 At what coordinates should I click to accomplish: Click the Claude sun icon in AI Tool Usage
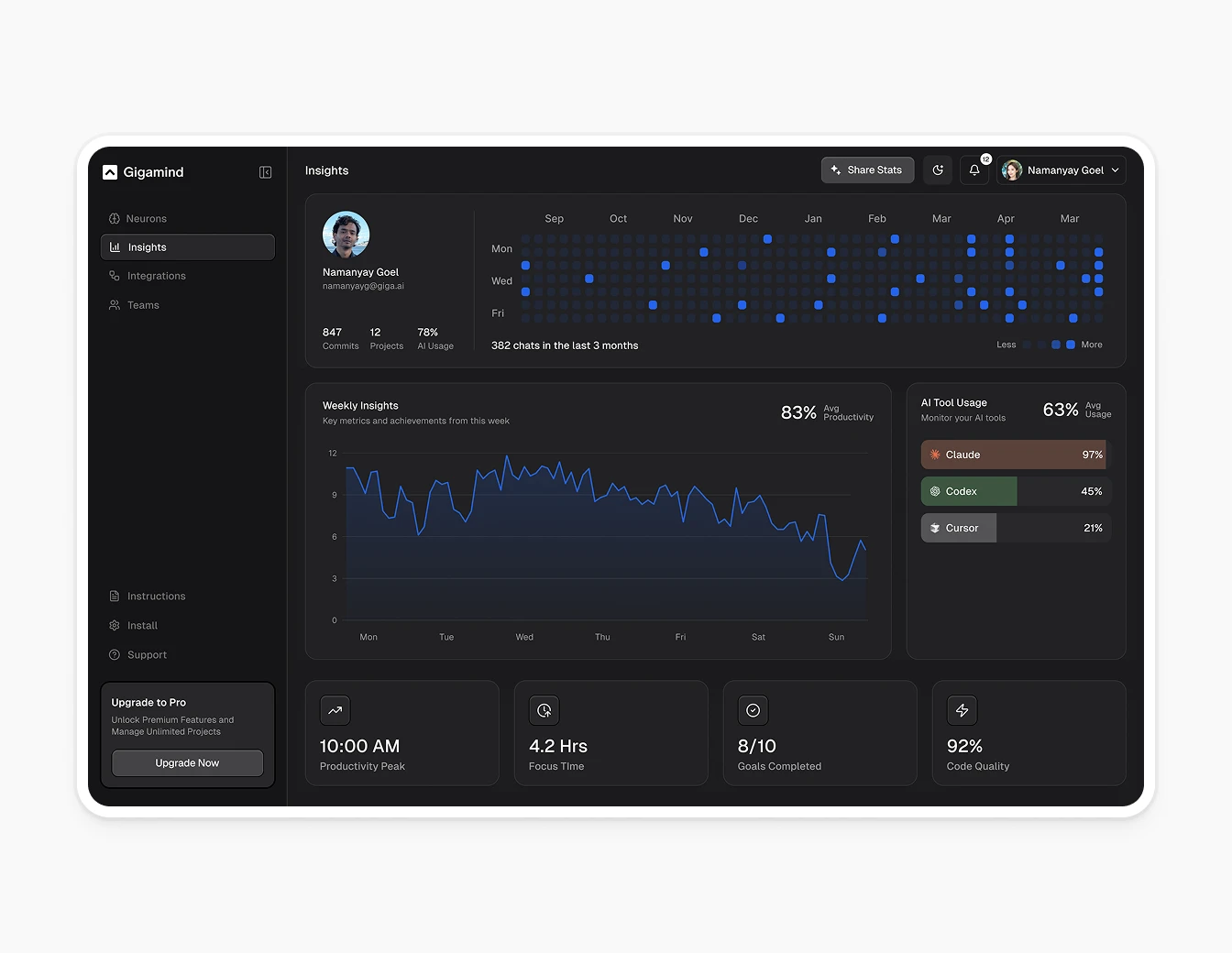(934, 455)
